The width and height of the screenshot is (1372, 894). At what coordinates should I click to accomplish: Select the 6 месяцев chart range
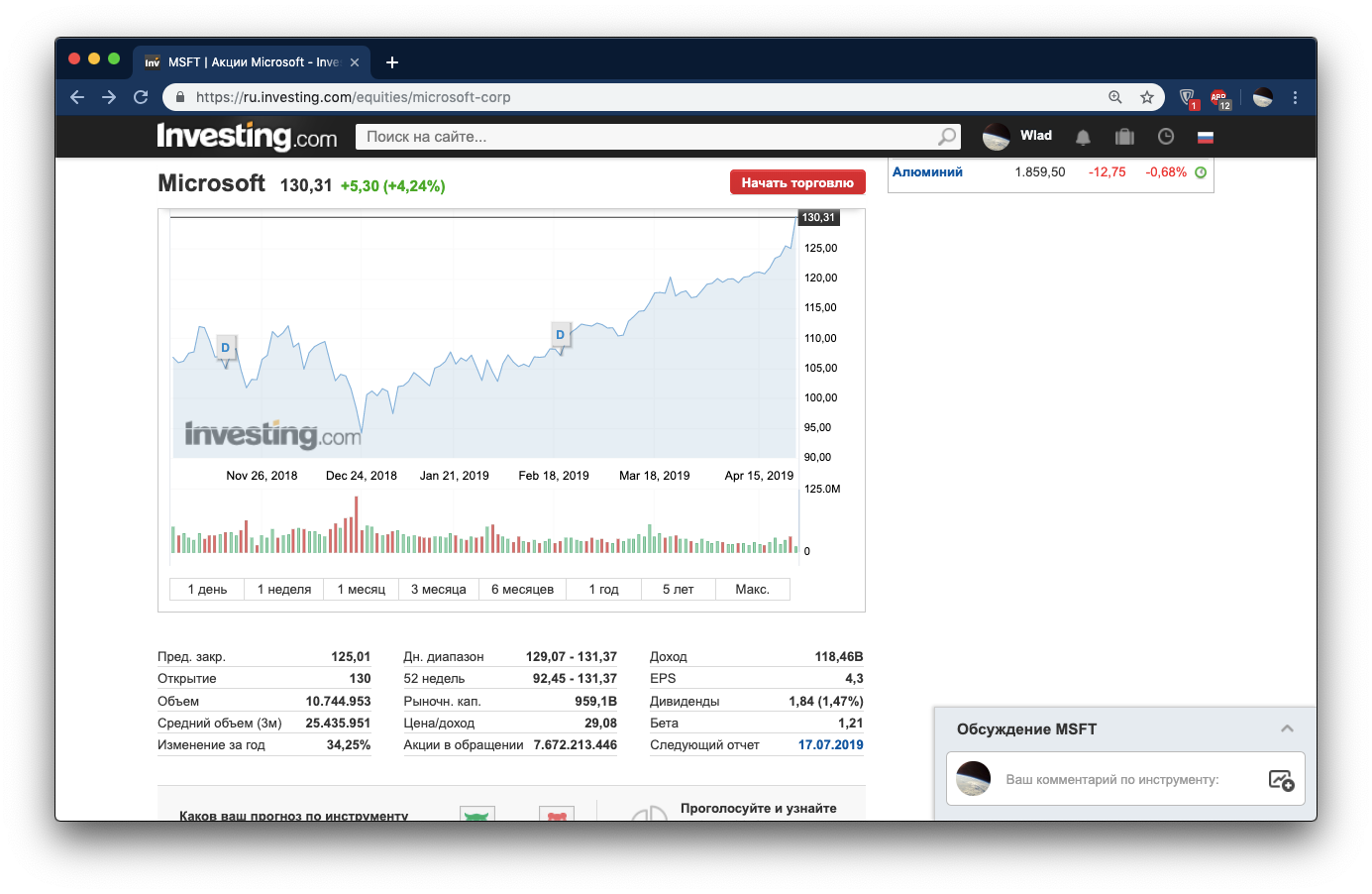[x=523, y=589]
